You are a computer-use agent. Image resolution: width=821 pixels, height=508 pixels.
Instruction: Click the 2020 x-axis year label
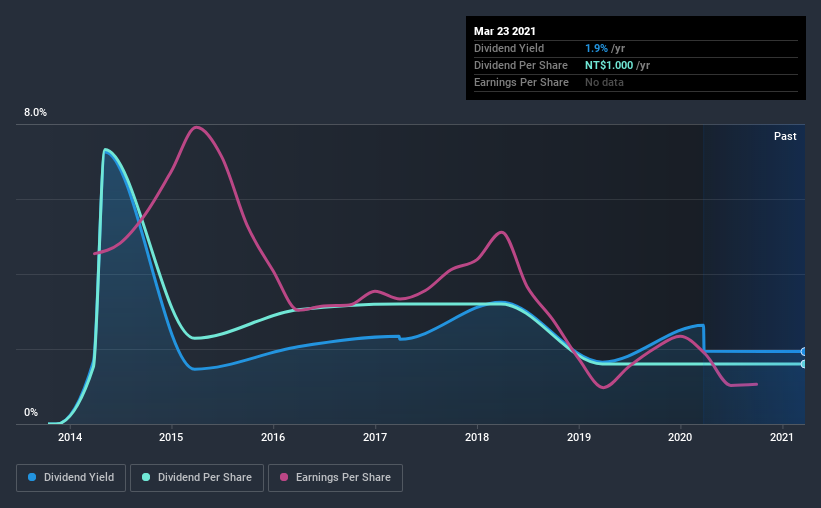tap(680, 437)
